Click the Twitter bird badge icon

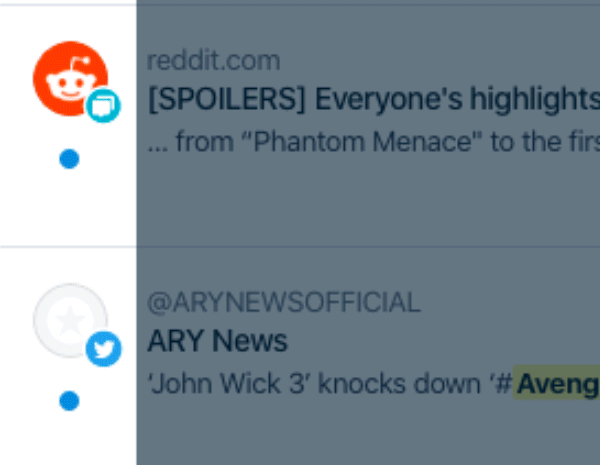tap(103, 349)
